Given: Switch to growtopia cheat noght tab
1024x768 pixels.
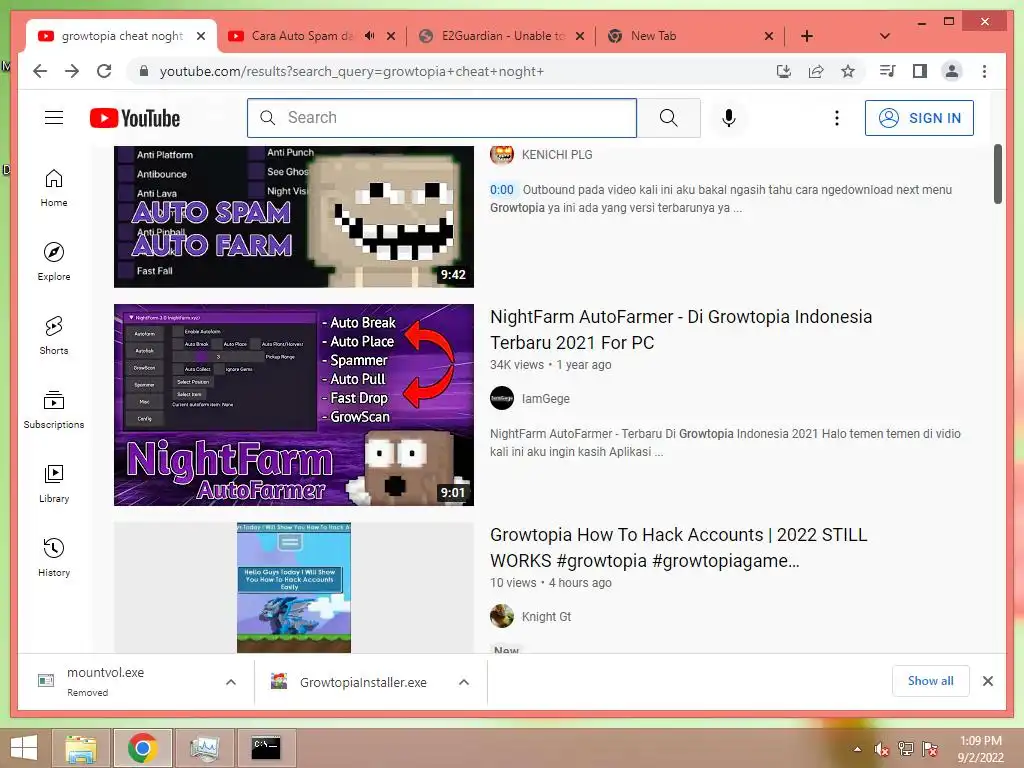Looking at the screenshot, I should [x=122, y=36].
